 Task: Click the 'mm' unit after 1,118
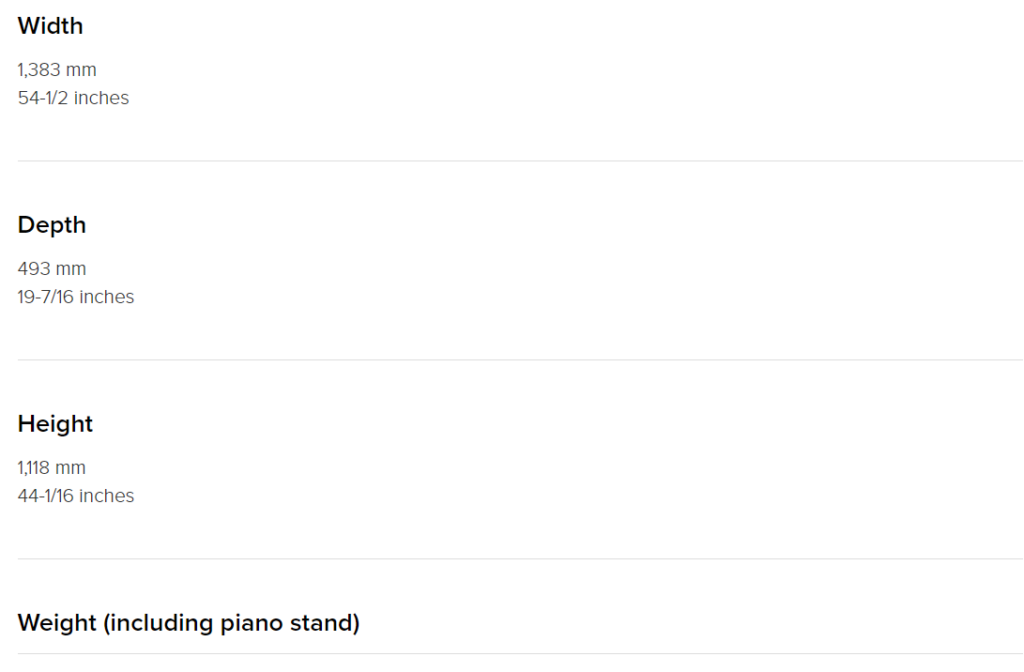coord(71,468)
